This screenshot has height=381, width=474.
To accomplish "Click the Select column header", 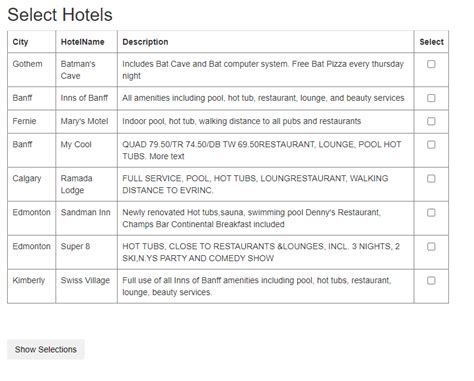I will (x=431, y=42).
